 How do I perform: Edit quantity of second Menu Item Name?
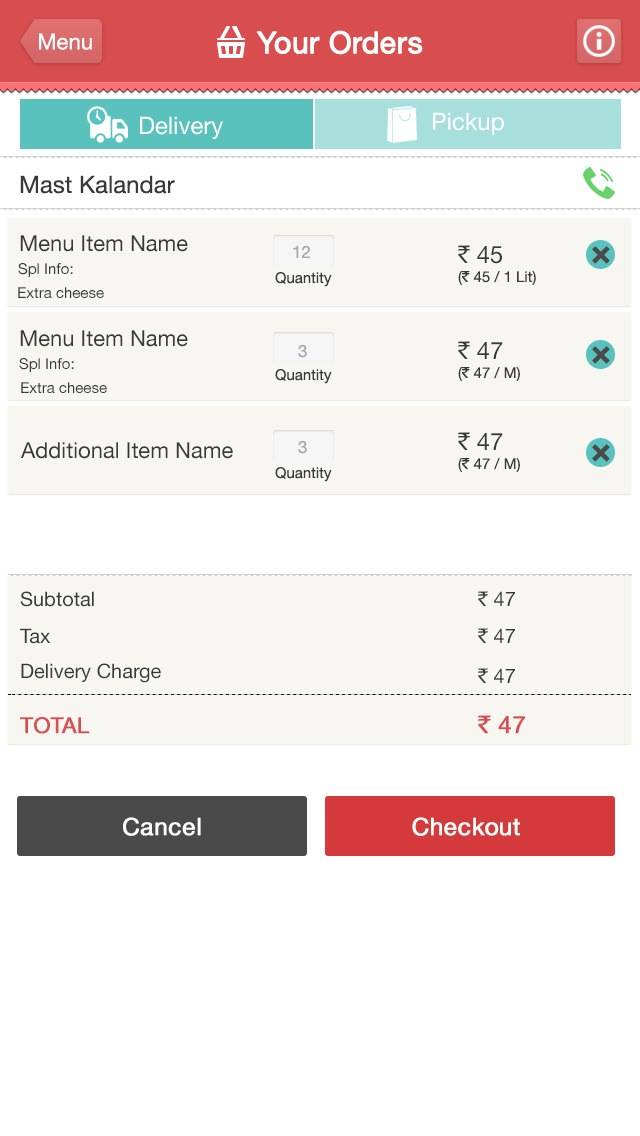[303, 351]
